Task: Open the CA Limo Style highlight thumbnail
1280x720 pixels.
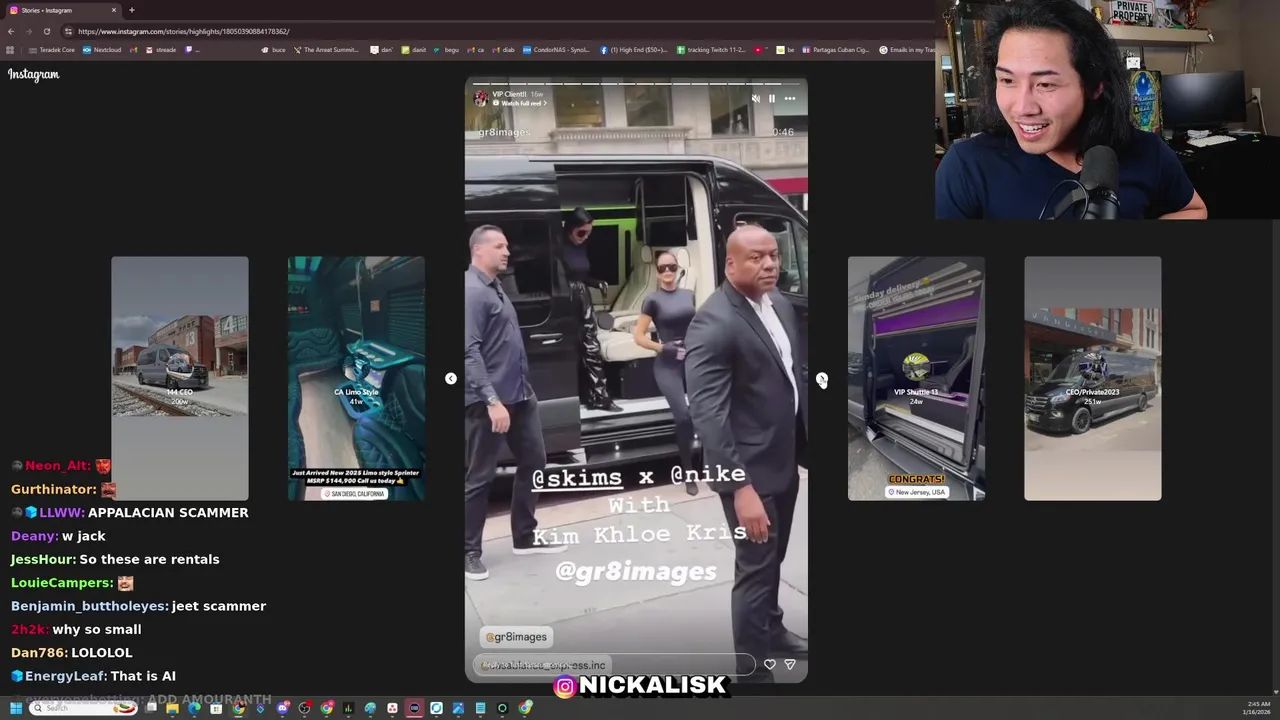Action: (x=356, y=378)
